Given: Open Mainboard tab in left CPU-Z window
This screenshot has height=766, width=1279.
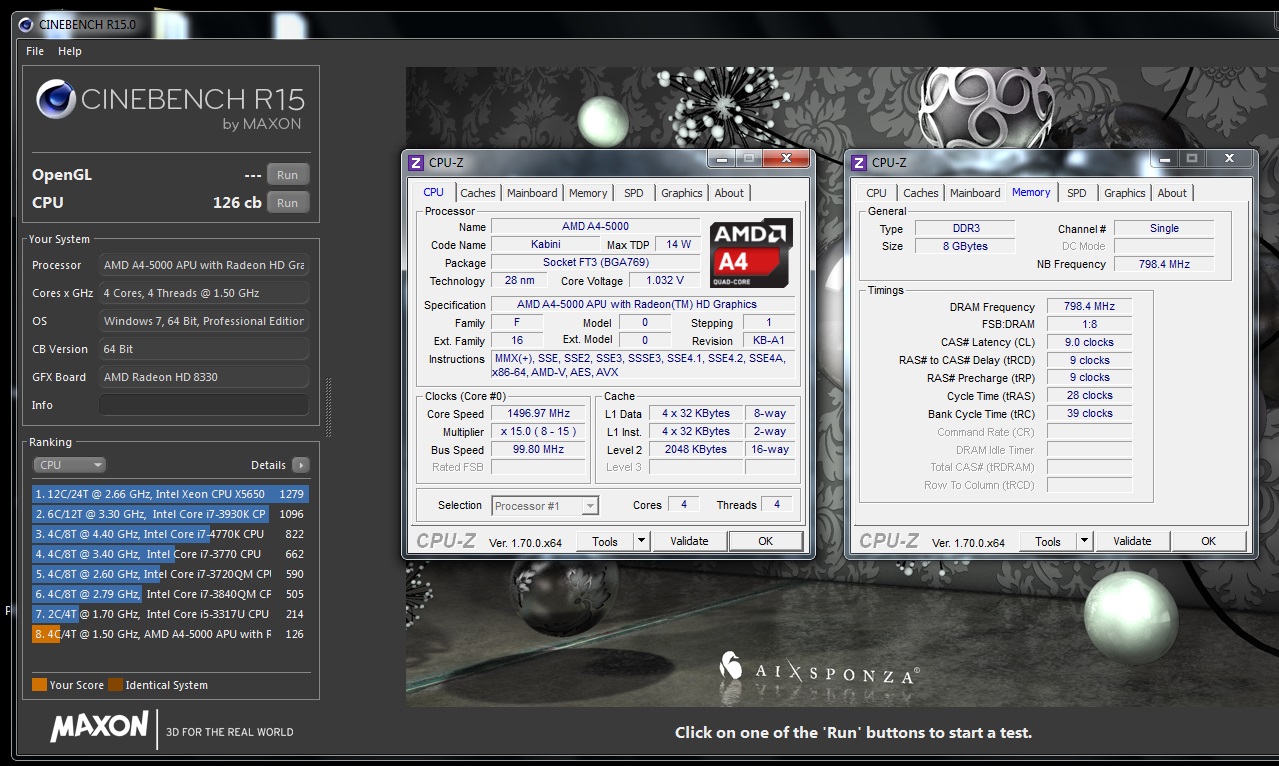Looking at the screenshot, I should (x=532, y=193).
